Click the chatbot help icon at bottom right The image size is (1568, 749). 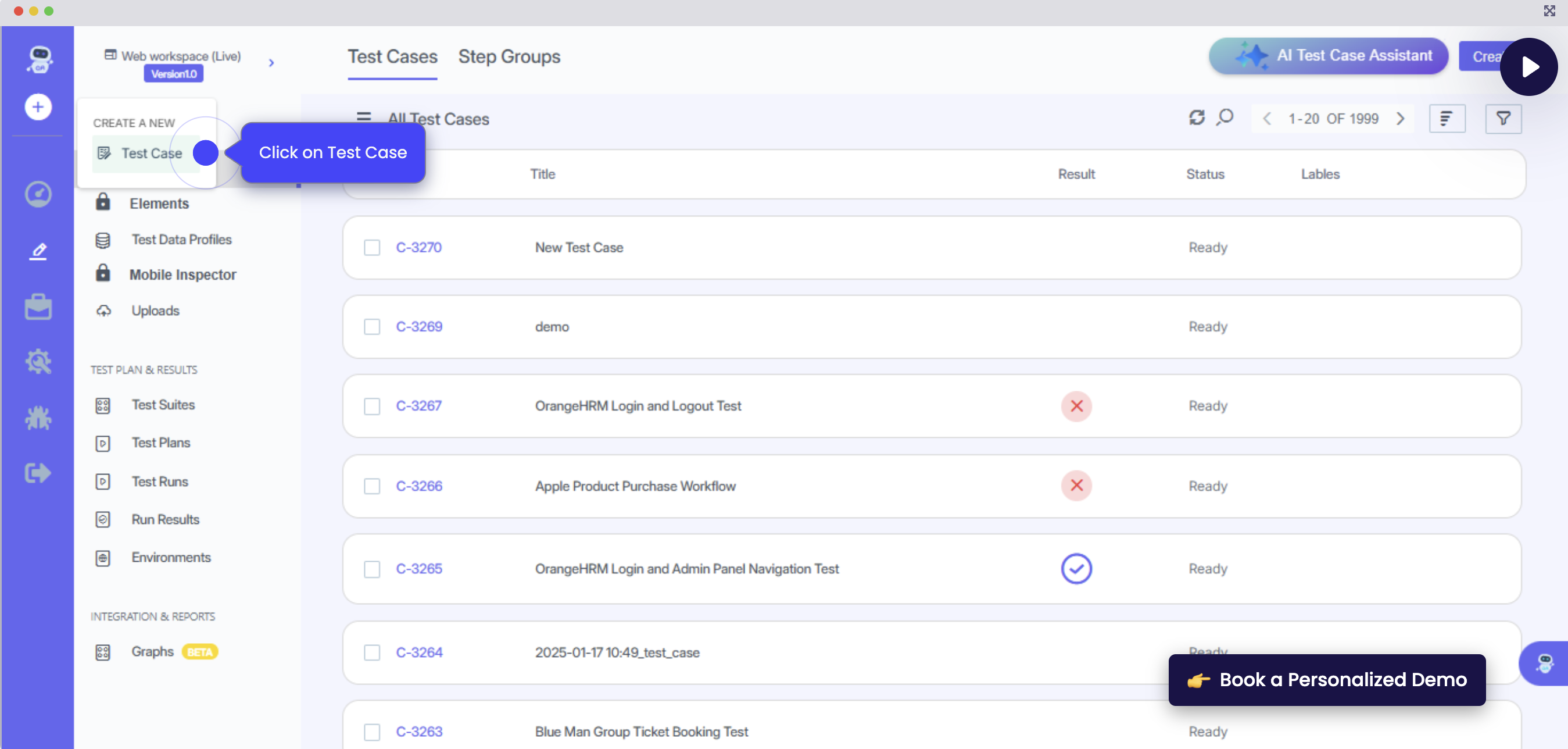(1544, 664)
